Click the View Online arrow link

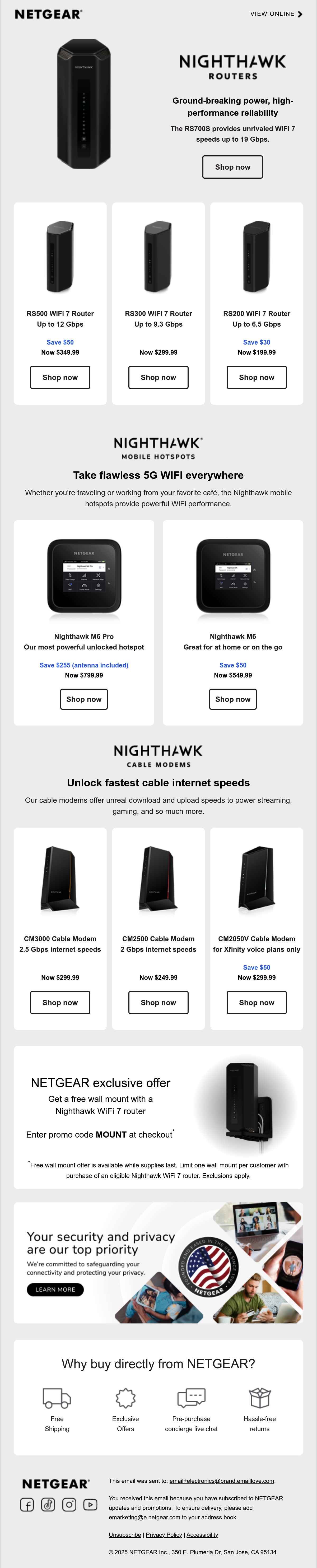pos(276,14)
